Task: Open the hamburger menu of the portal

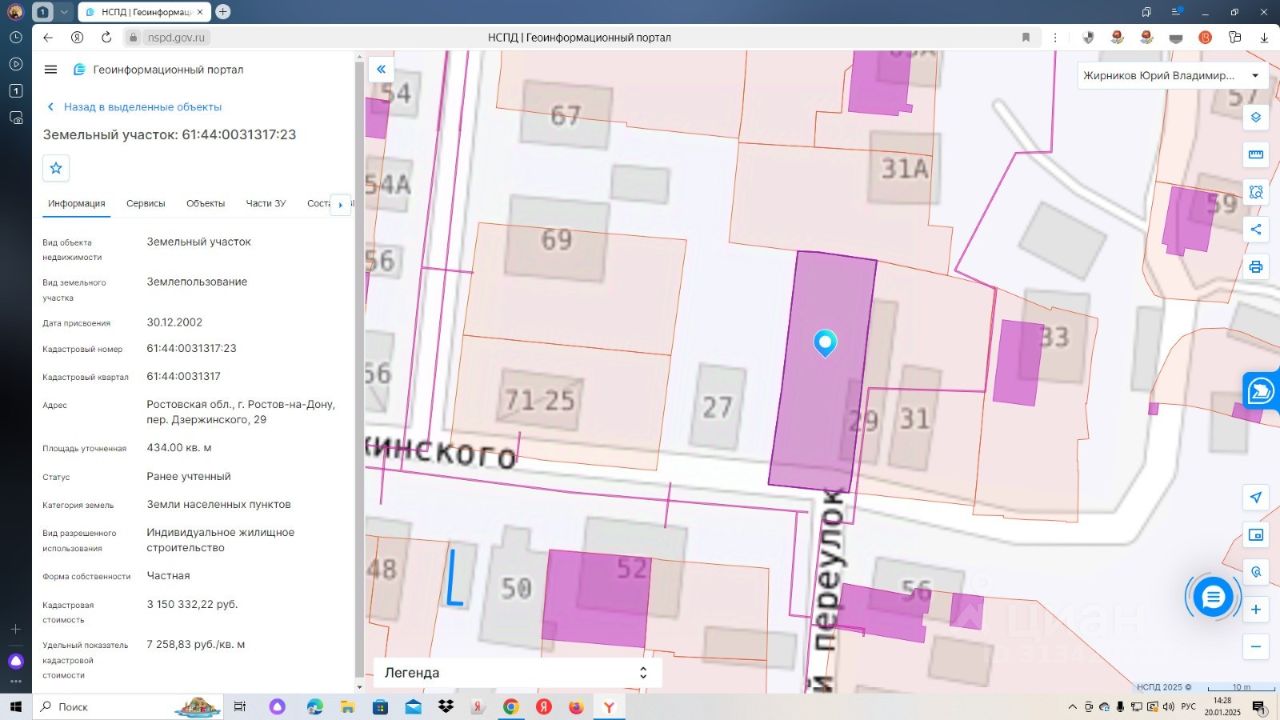Action: (x=51, y=69)
